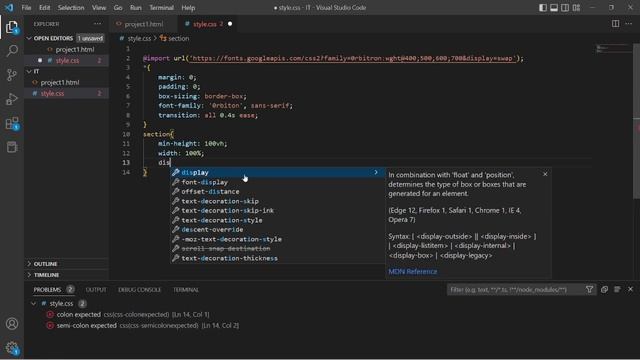Collapse the IT folder section
The width and height of the screenshot is (640, 360).
pos(29,71)
